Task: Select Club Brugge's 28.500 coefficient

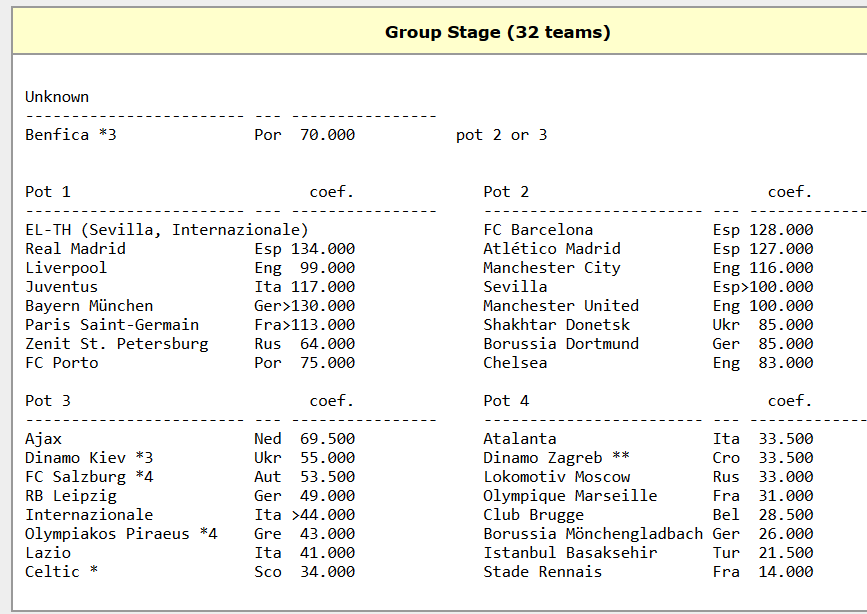Action: coord(786,514)
